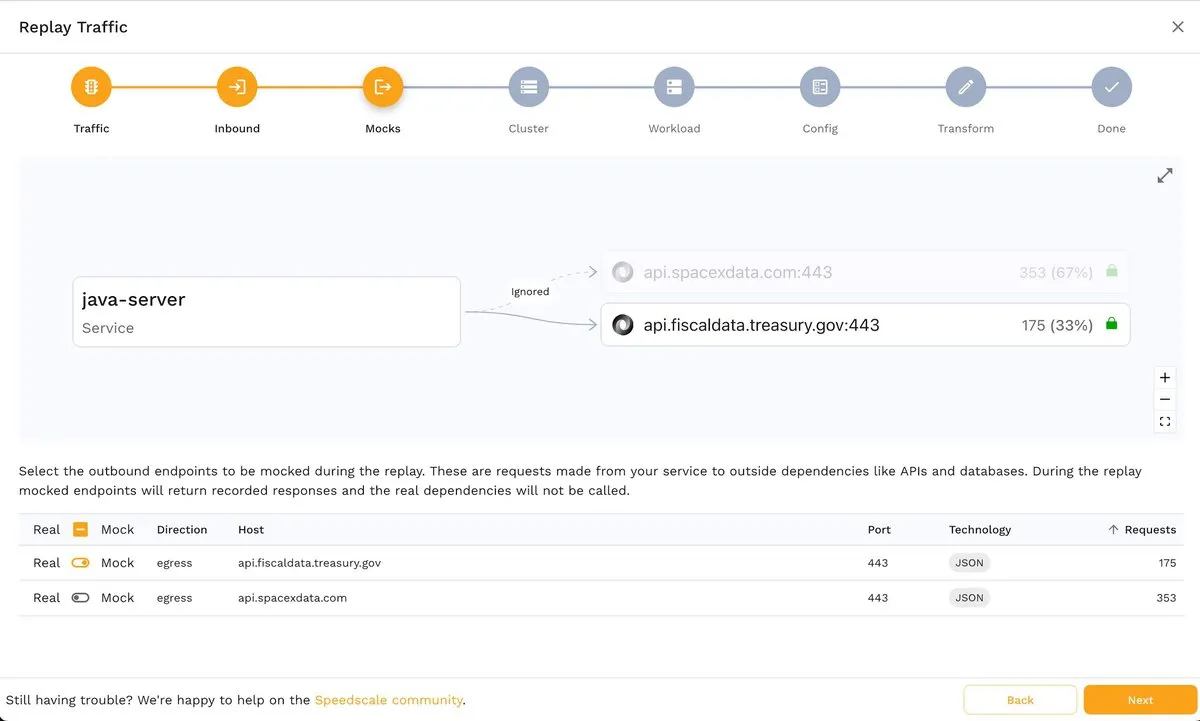Open the Speedscale community link
Viewport: 1200px width, 721px height.
point(388,700)
